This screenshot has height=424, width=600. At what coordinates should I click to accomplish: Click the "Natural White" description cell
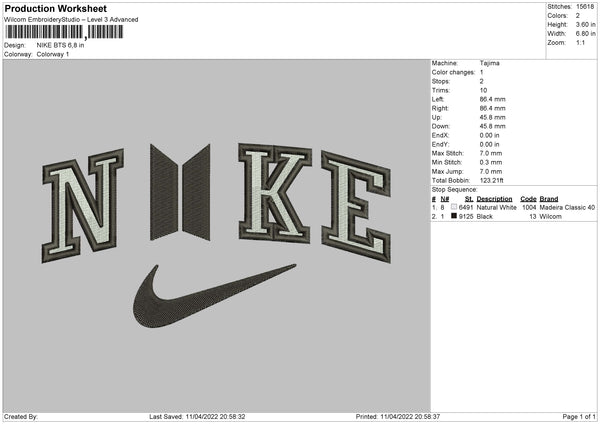(496, 207)
